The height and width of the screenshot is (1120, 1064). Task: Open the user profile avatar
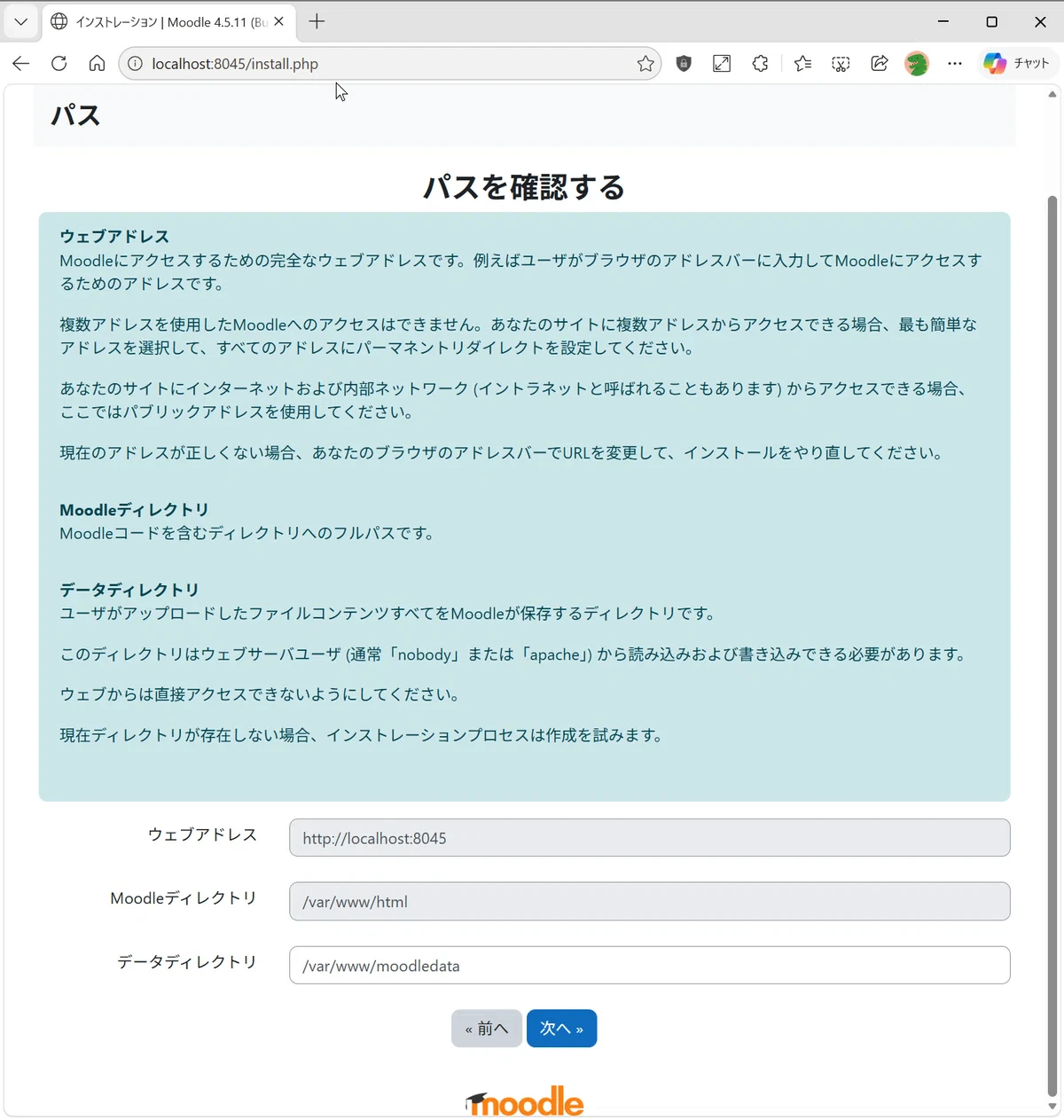coord(917,63)
